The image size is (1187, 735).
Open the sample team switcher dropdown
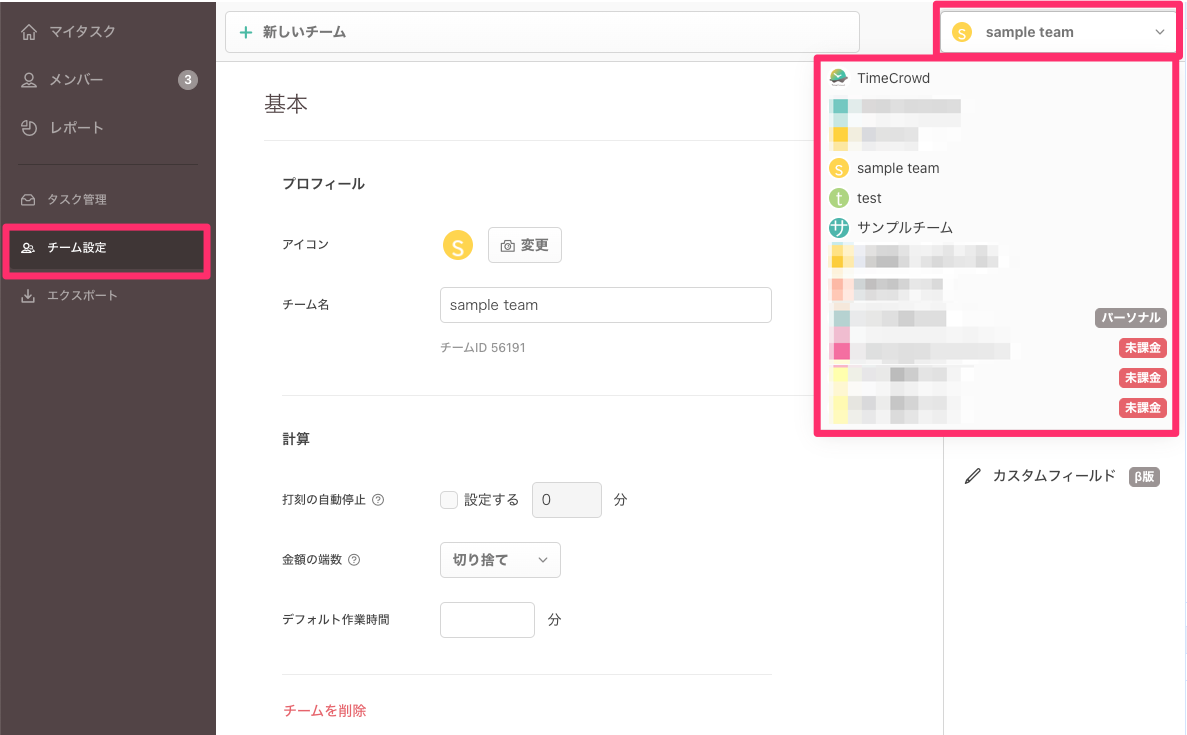click(1059, 32)
